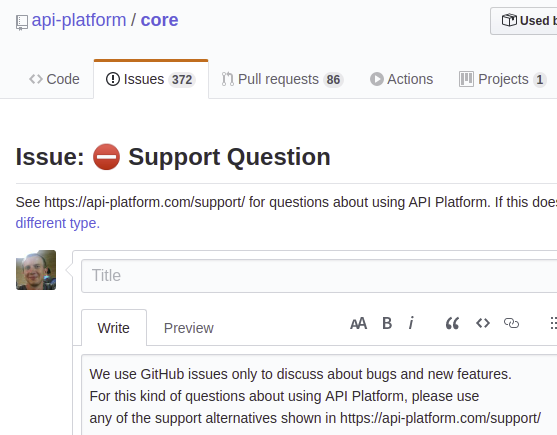This screenshot has width=557, height=435.
Task: Focus the issue Title input field
Action: [x=319, y=276]
